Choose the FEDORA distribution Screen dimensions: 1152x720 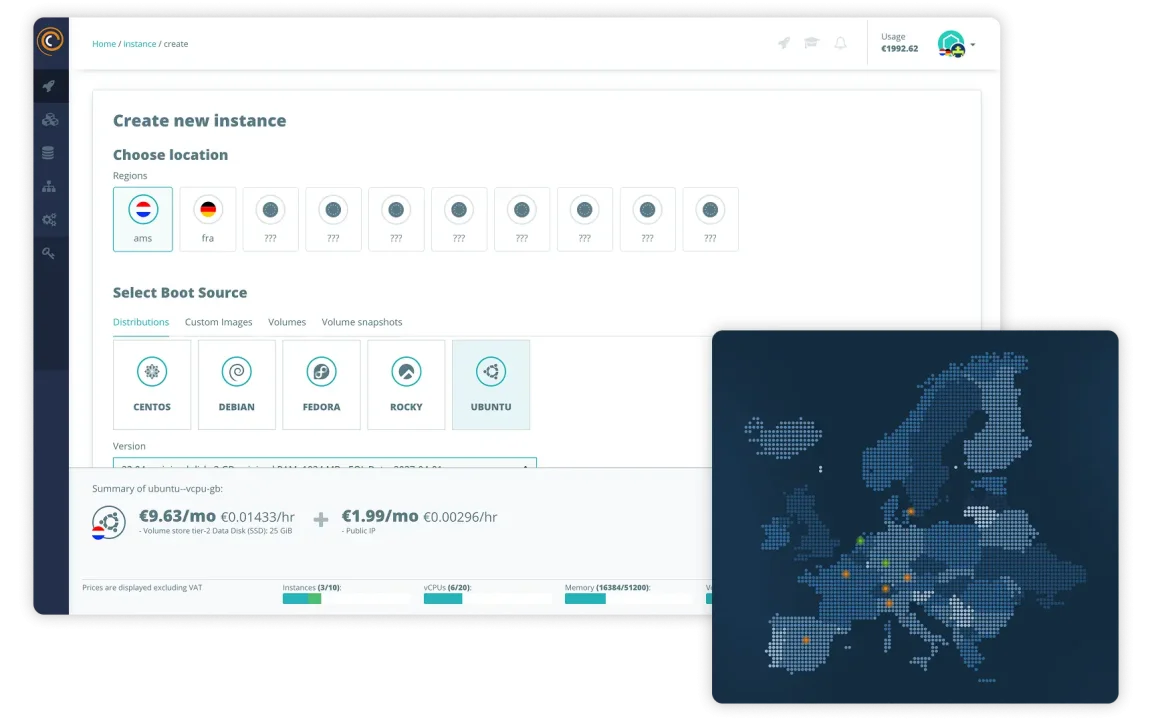(x=321, y=384)
